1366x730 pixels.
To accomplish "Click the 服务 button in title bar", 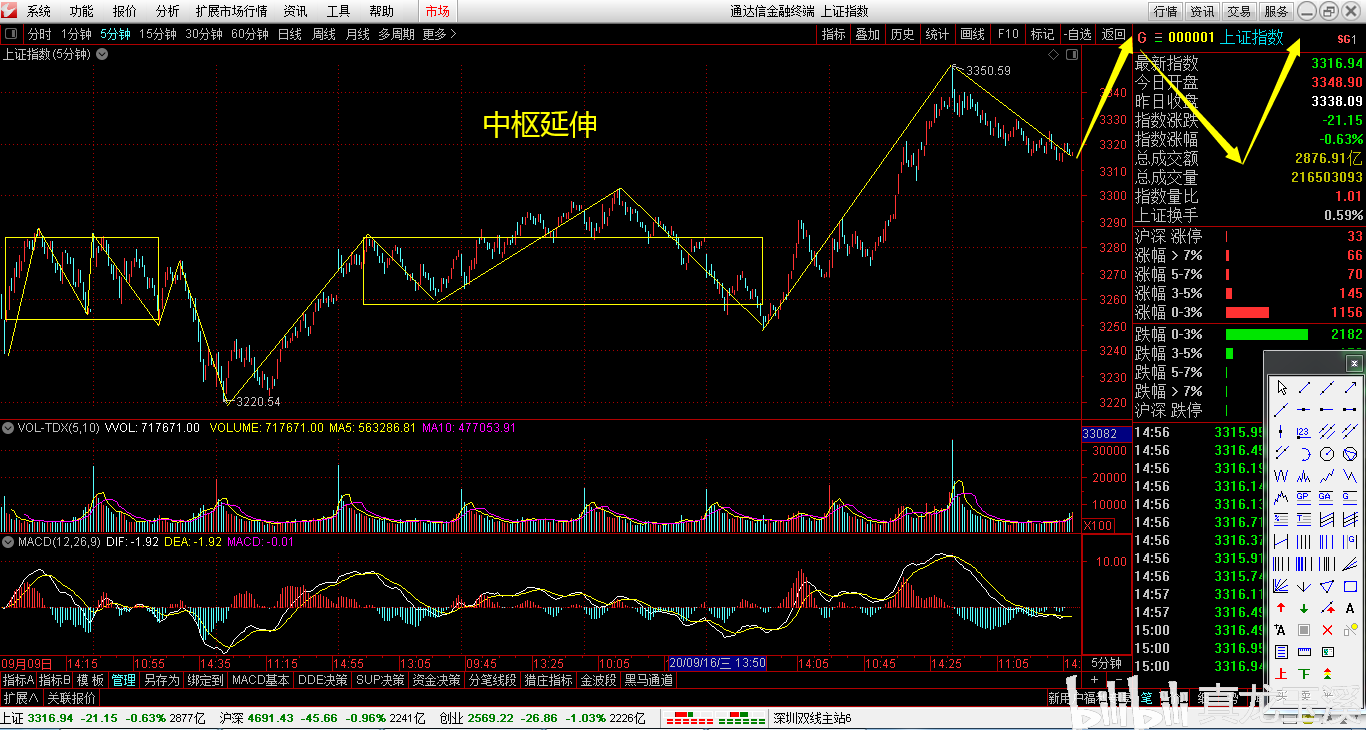I will click(1276, 11).
